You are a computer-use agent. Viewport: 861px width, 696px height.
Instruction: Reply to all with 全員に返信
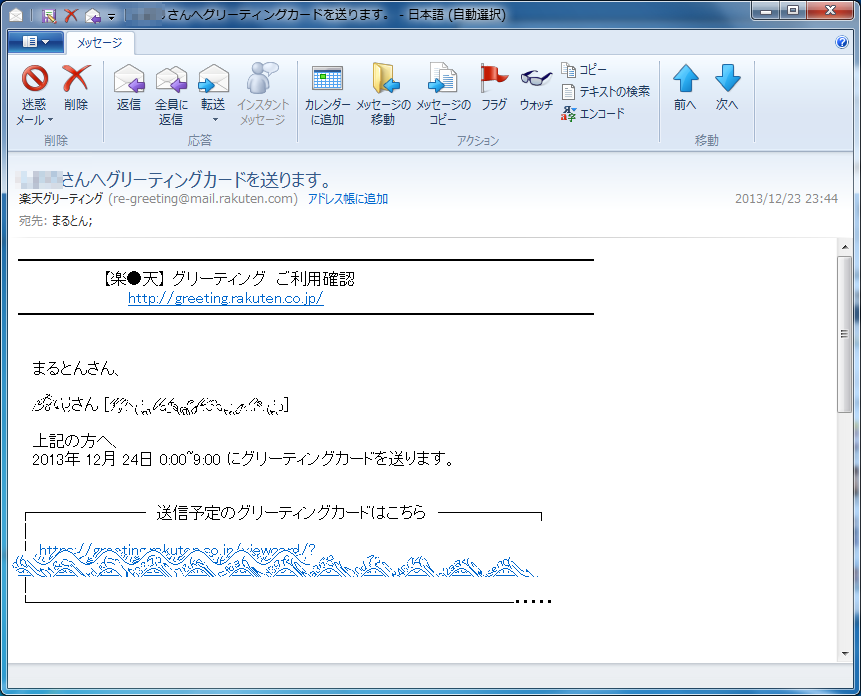coord(171,94)
